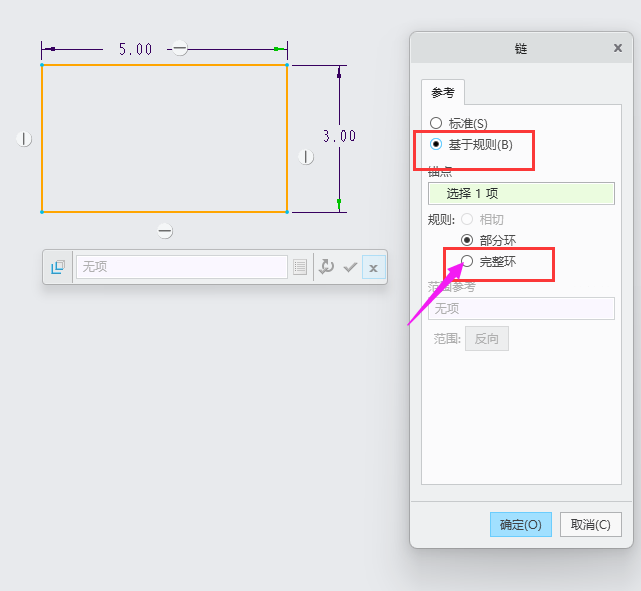Select the rectangle's top orange edge

(164, 65)
